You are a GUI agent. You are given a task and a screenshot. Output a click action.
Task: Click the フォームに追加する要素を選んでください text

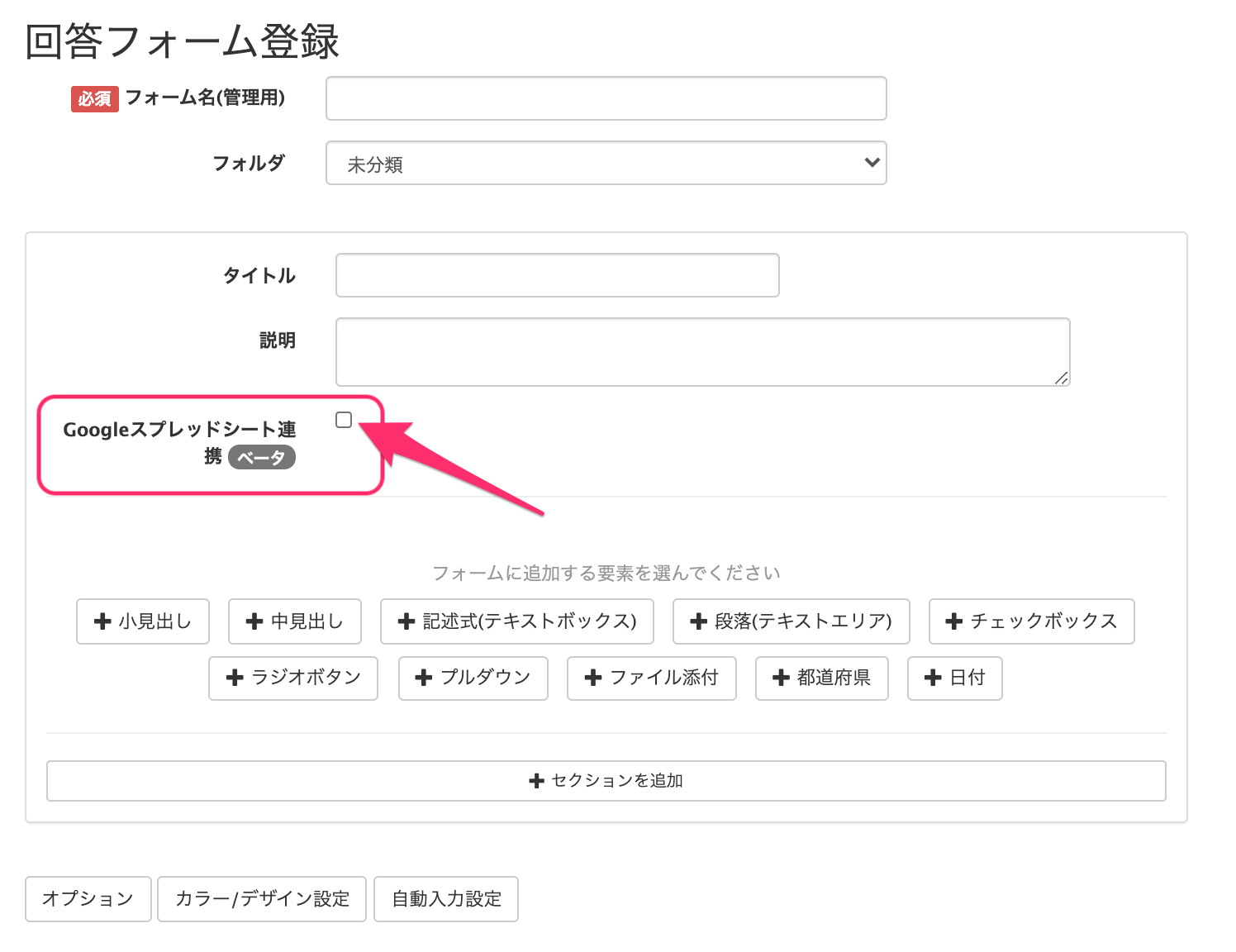click(x=606, y=573)
